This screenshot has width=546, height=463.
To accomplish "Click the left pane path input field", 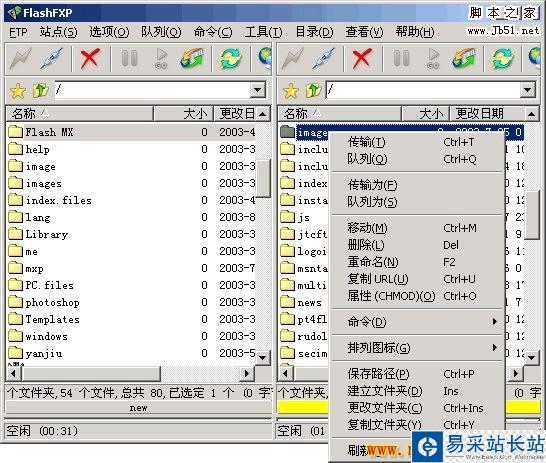I will pyautogui.click(x=153, y=90).
